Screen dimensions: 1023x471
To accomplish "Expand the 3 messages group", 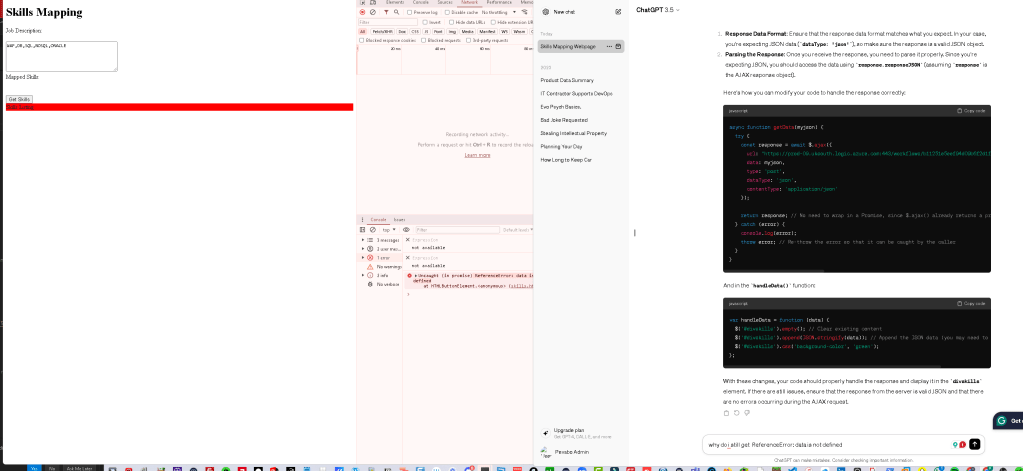I will tap(363, 240).
